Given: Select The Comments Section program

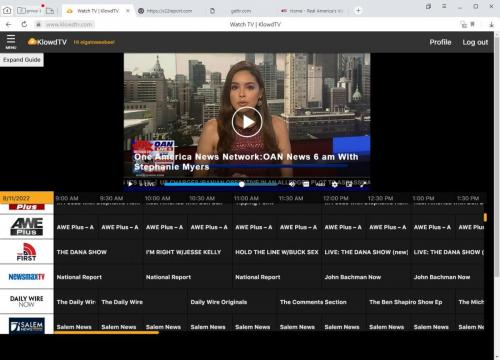Looking at the screenshot, I should (x=322, y=302).
